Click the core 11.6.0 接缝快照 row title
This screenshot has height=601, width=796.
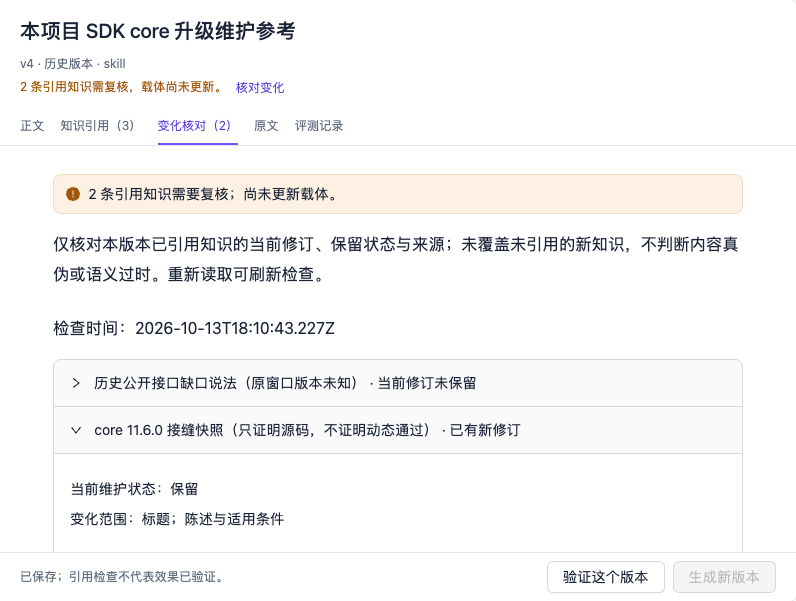point(307,430)
